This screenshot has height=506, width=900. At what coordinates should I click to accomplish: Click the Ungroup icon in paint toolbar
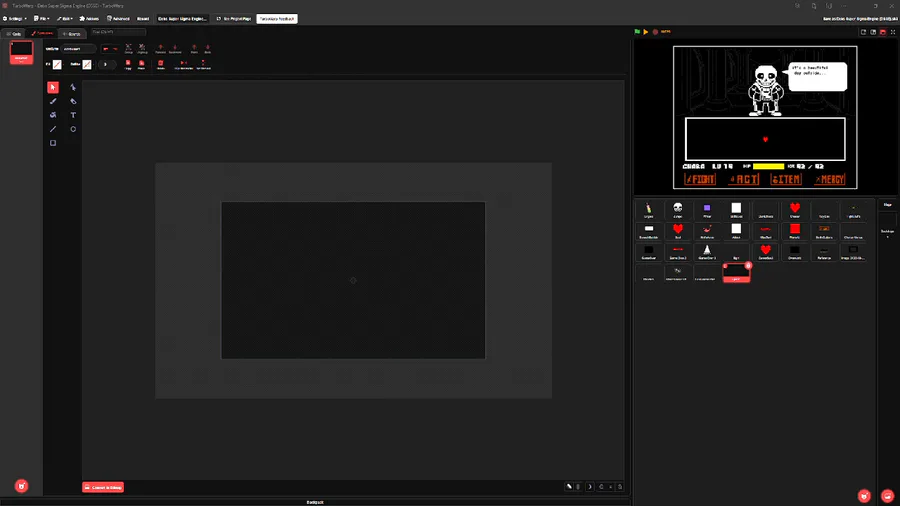point(142,49)
